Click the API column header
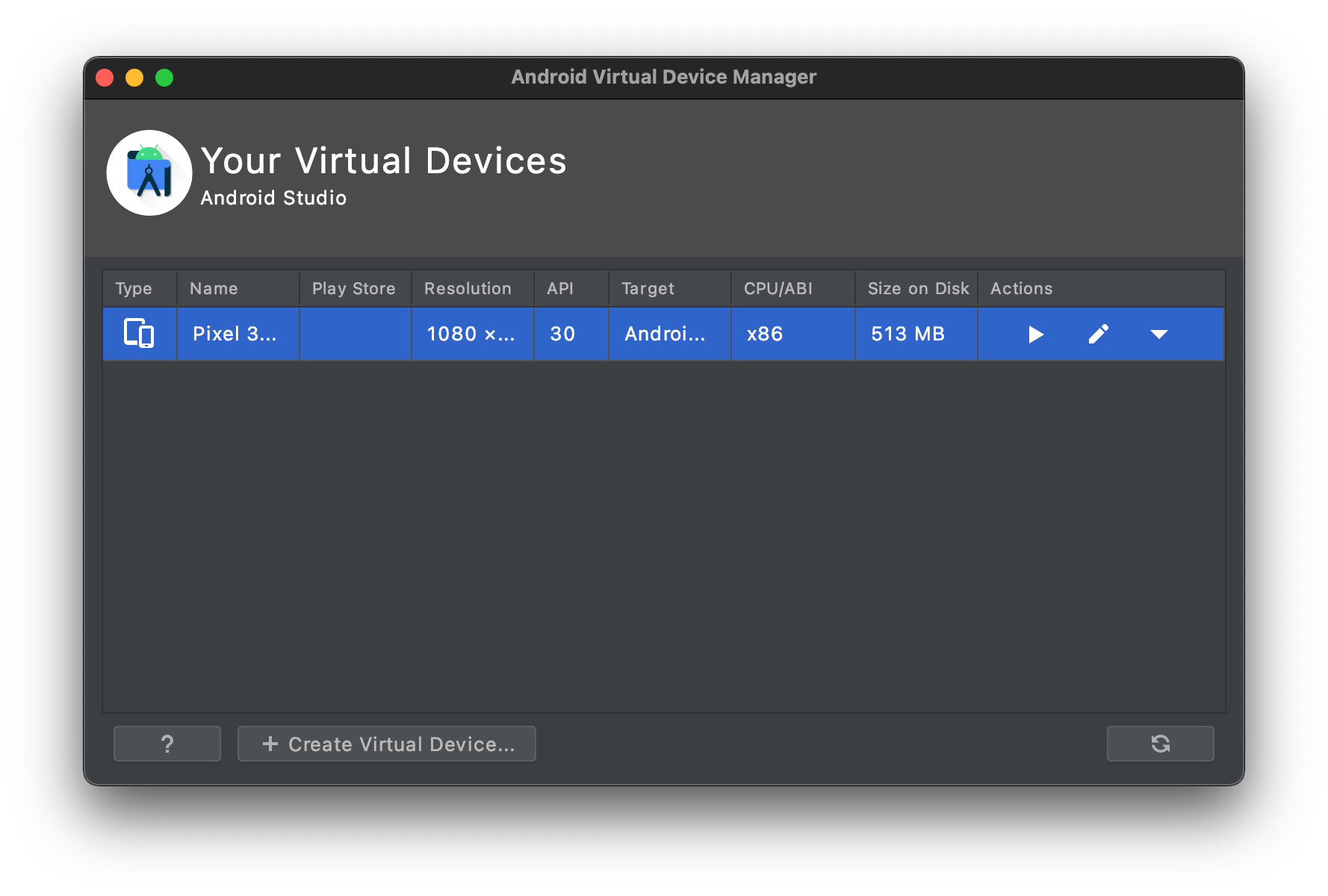 pyautogui.click(x=560, y=288)
